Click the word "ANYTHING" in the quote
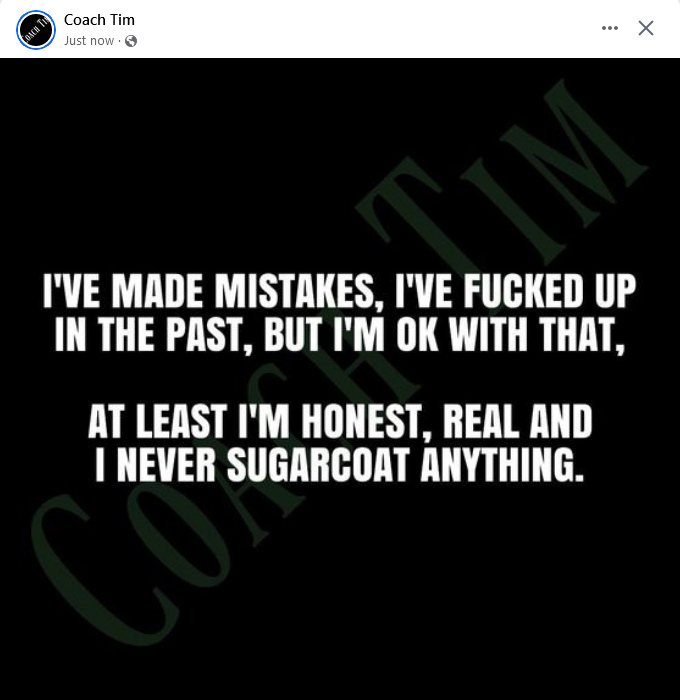 coord(518,465)
